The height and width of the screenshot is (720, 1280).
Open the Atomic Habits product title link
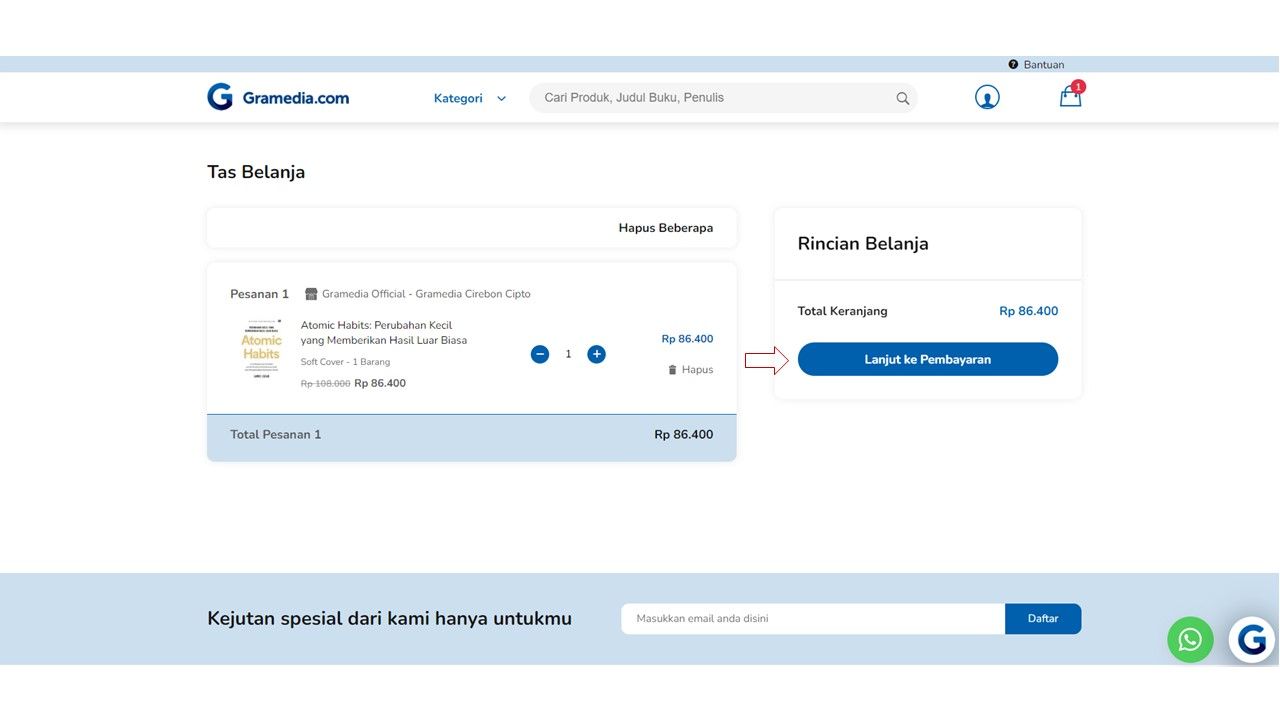tap(384, 333)
